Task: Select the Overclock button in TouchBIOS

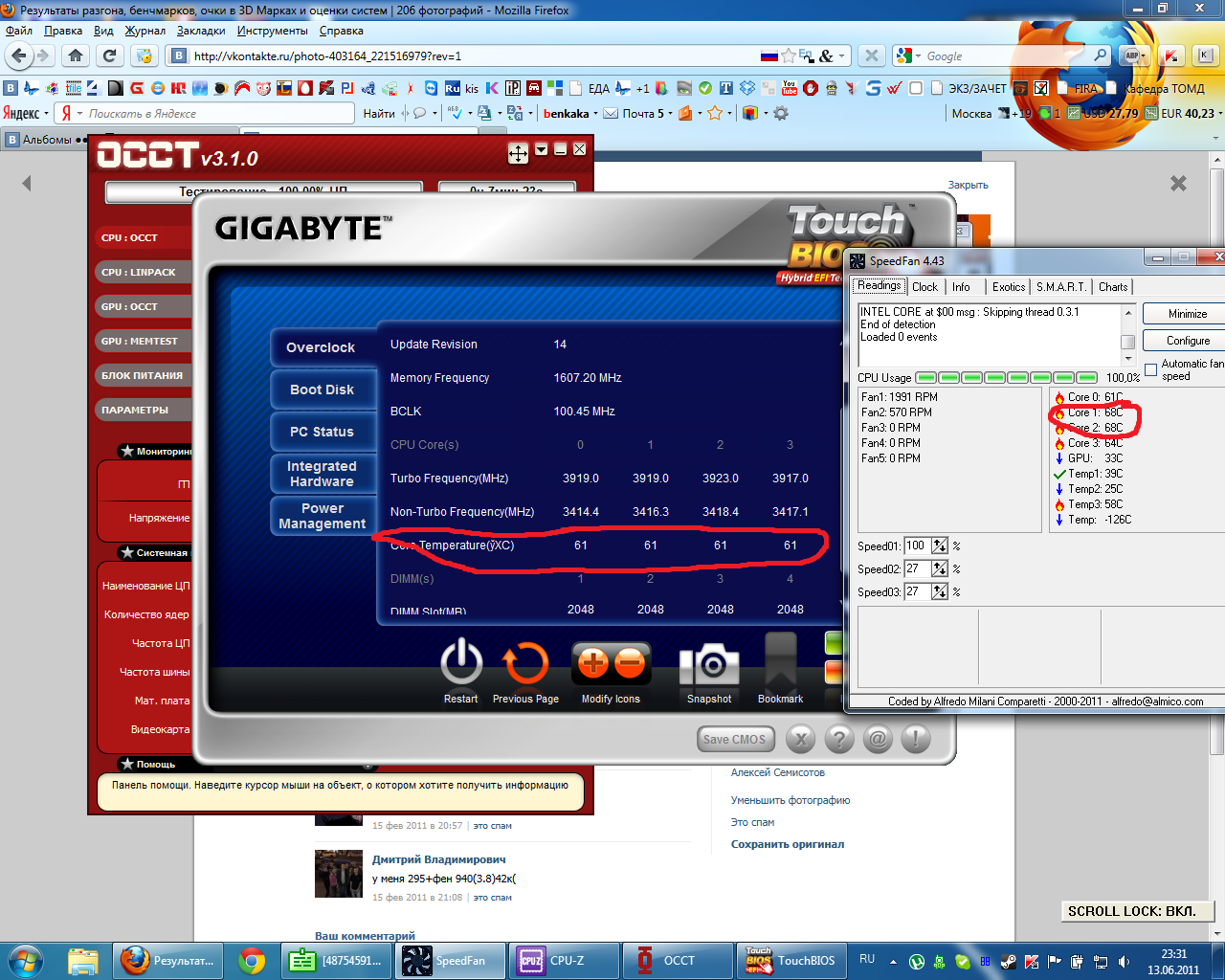Action: [321, 347]
